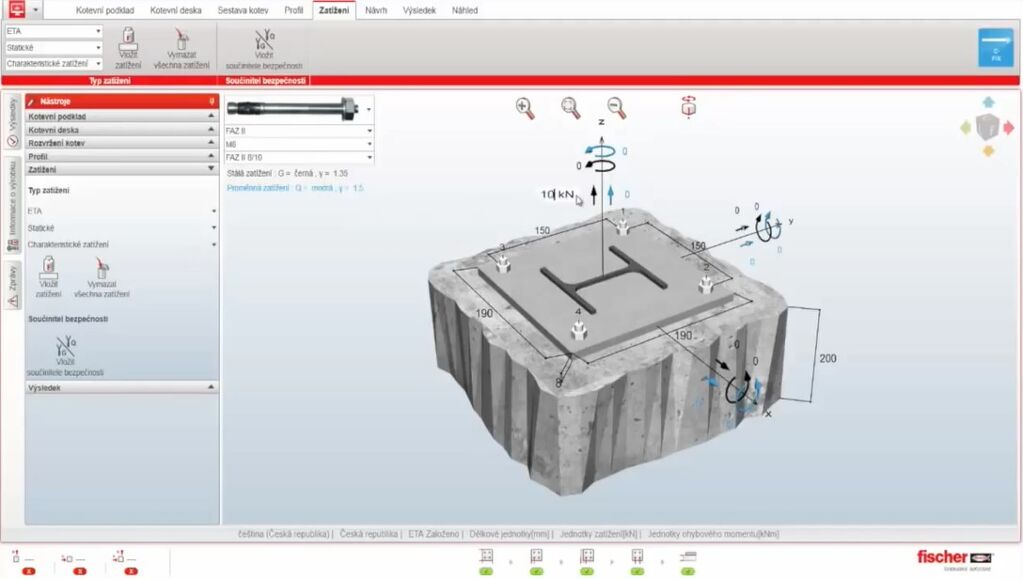Click Vymazat všechna zatížení in the ribbon

click(x=181, y=49)
